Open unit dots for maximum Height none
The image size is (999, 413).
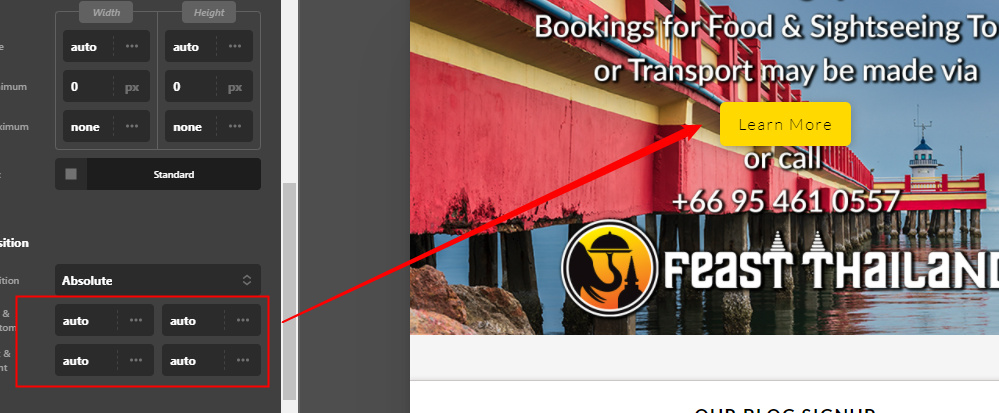click(234, 126)
